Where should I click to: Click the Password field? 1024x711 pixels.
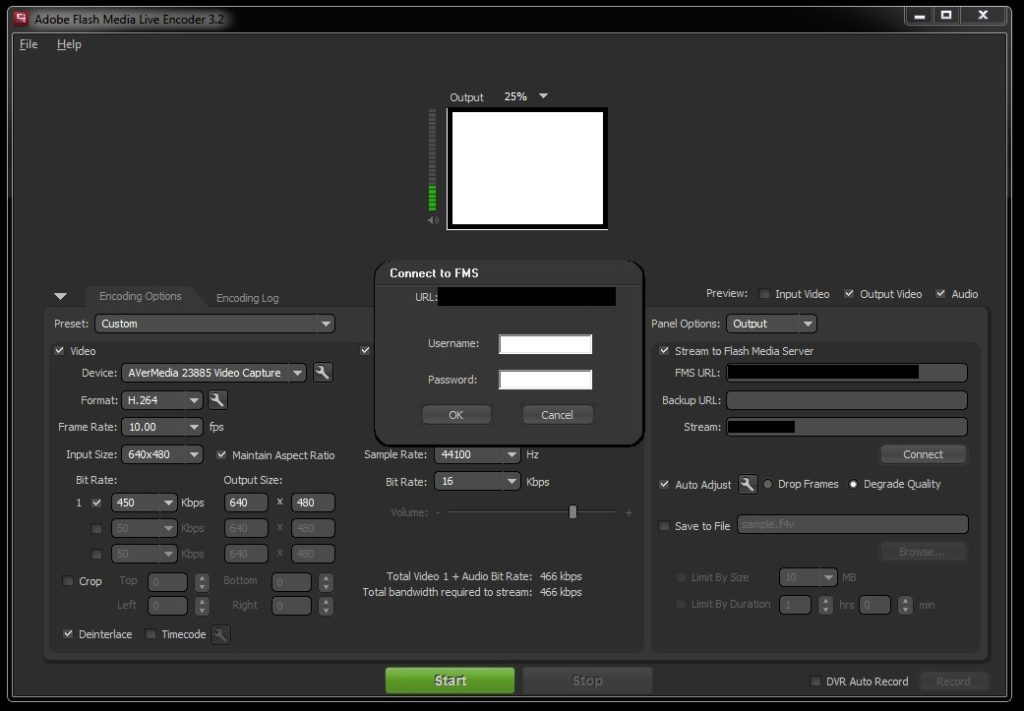[545, 379]
